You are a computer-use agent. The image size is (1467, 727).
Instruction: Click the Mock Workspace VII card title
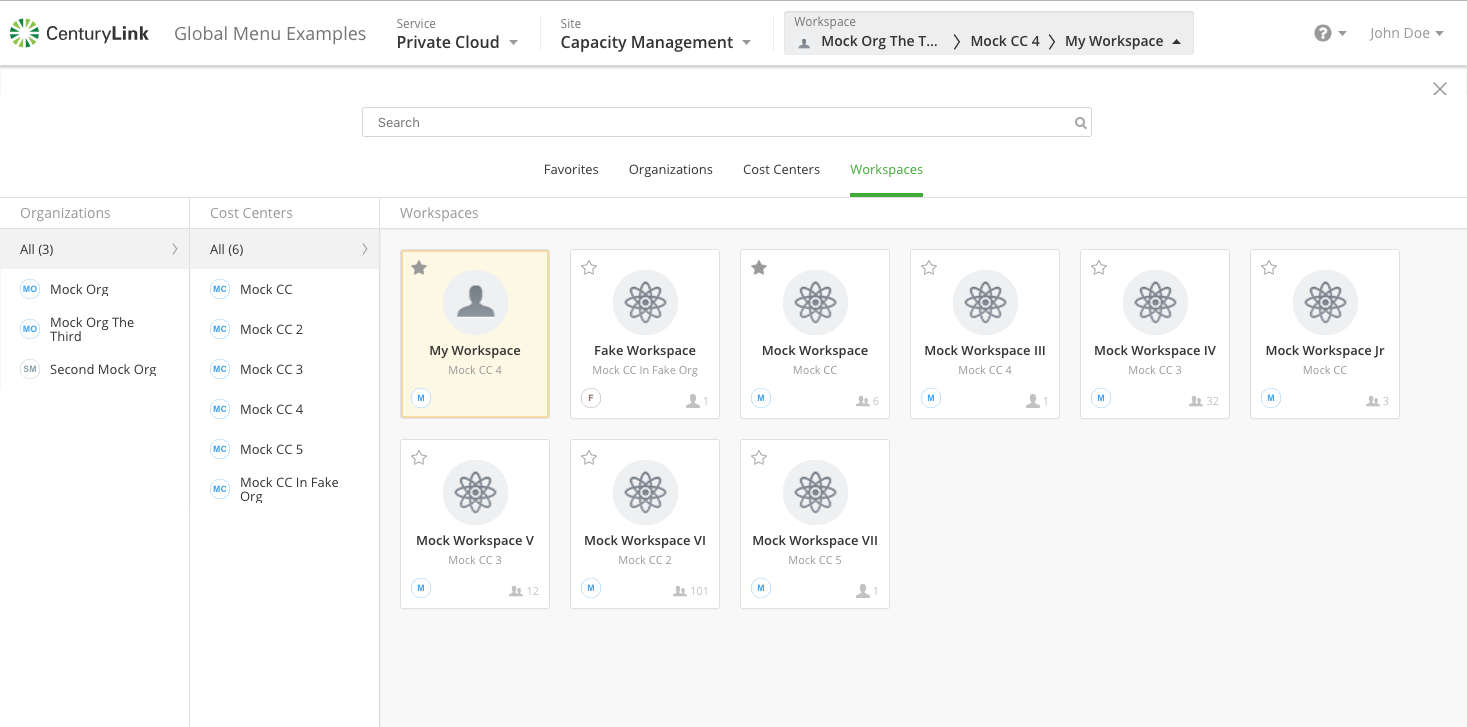tap(815, 541)
